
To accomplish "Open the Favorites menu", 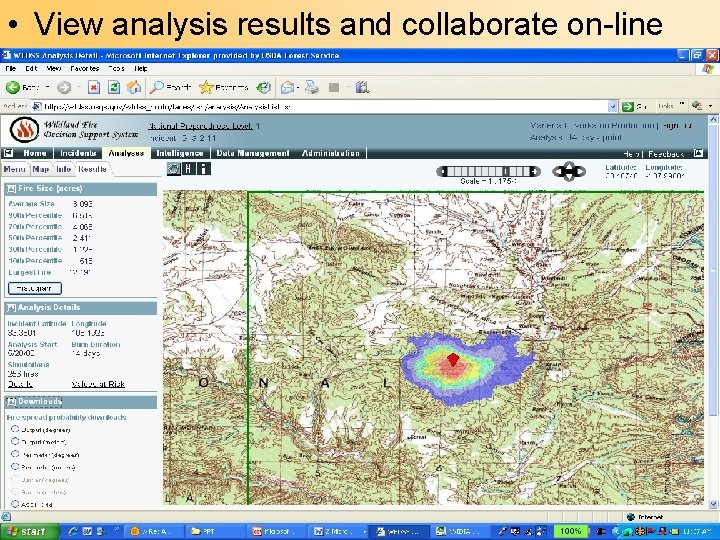I will point(84,68).
